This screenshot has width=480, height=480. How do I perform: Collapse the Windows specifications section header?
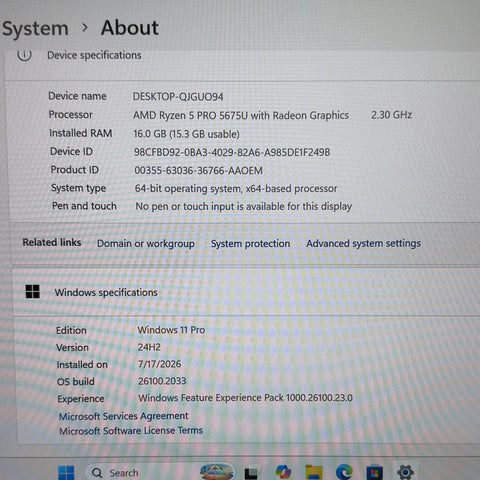coord(247,292)
